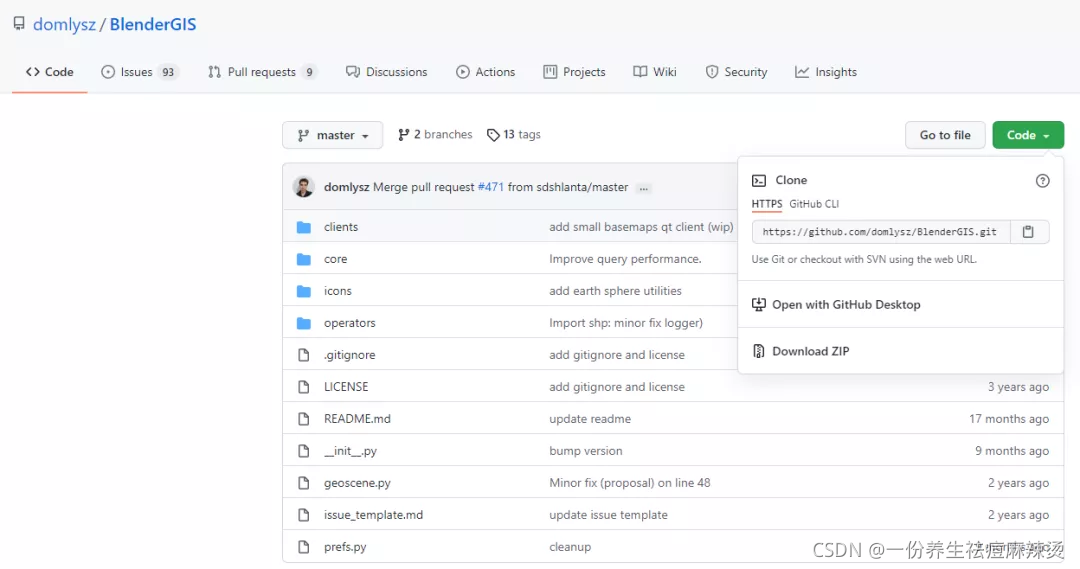The height and width of the screenshot is (569, 1080).
Task: Click the Go to file button
Action: 945,135
